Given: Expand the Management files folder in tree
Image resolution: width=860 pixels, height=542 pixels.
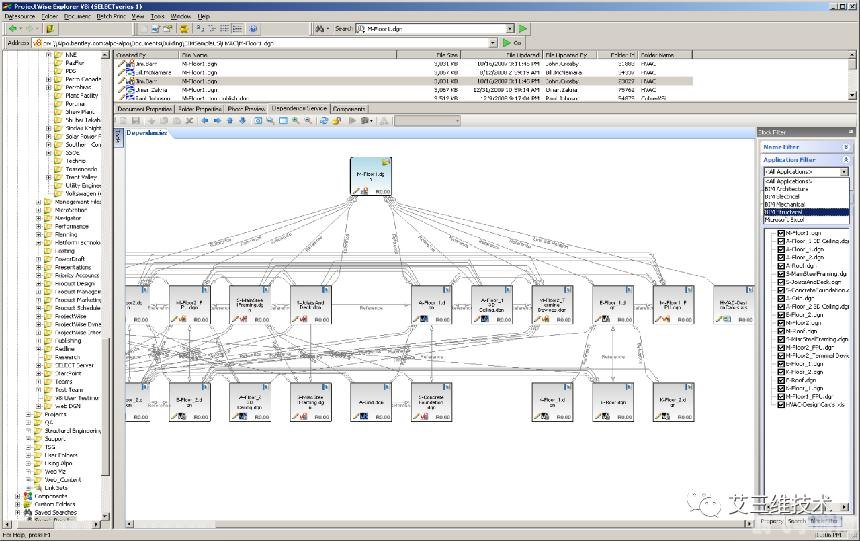Looking at the screenshot, I should point(38,201).
